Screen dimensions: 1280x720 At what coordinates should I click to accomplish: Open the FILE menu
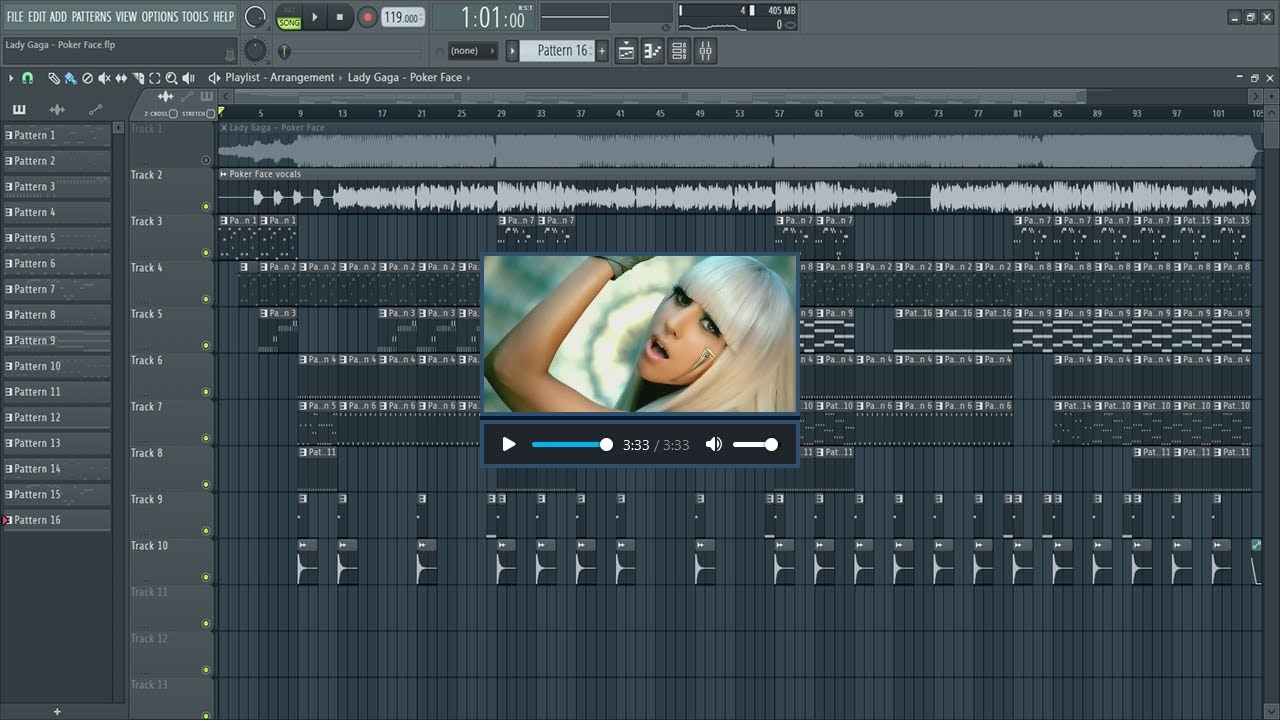15,17
